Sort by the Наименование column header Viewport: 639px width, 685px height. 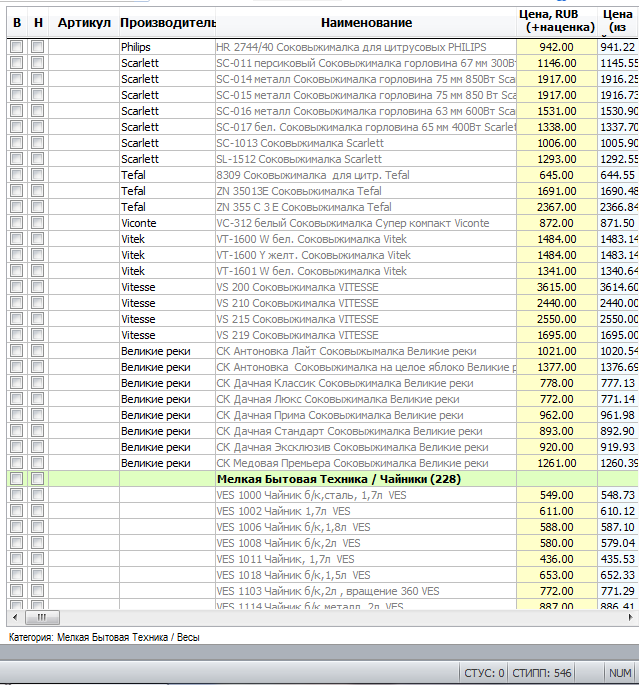pyautogui.click(x=366, y=22)
